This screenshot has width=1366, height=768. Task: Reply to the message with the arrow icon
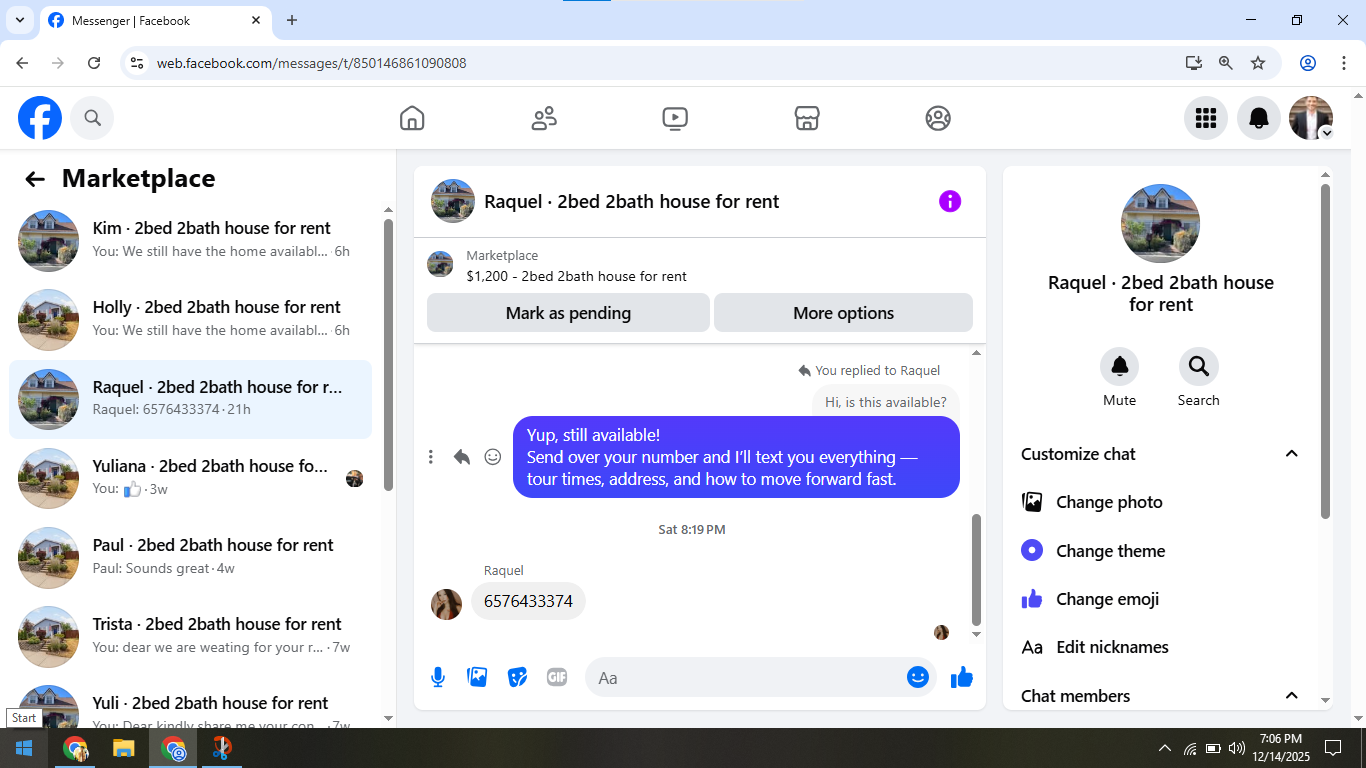point(461,457)
